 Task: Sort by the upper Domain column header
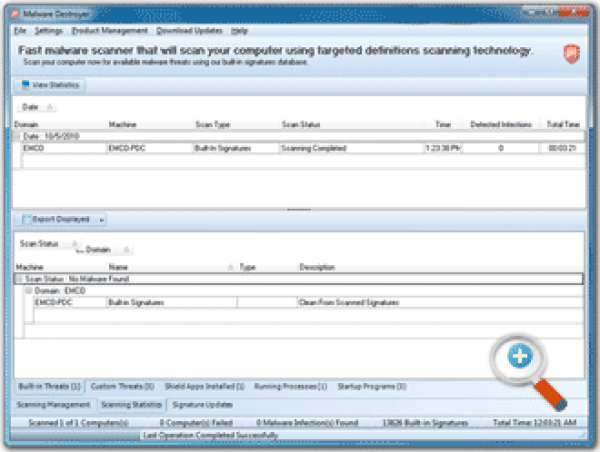[x=26, y=124]
